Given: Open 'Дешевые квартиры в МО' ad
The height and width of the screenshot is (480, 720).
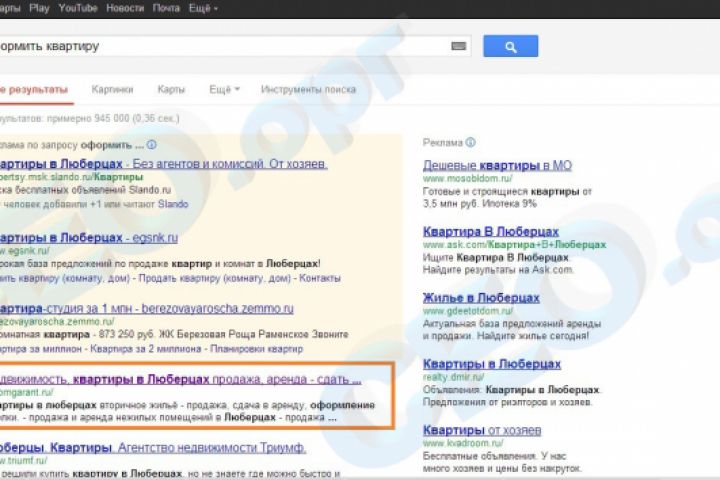Looking at the screenshot, I should [497, 165].
